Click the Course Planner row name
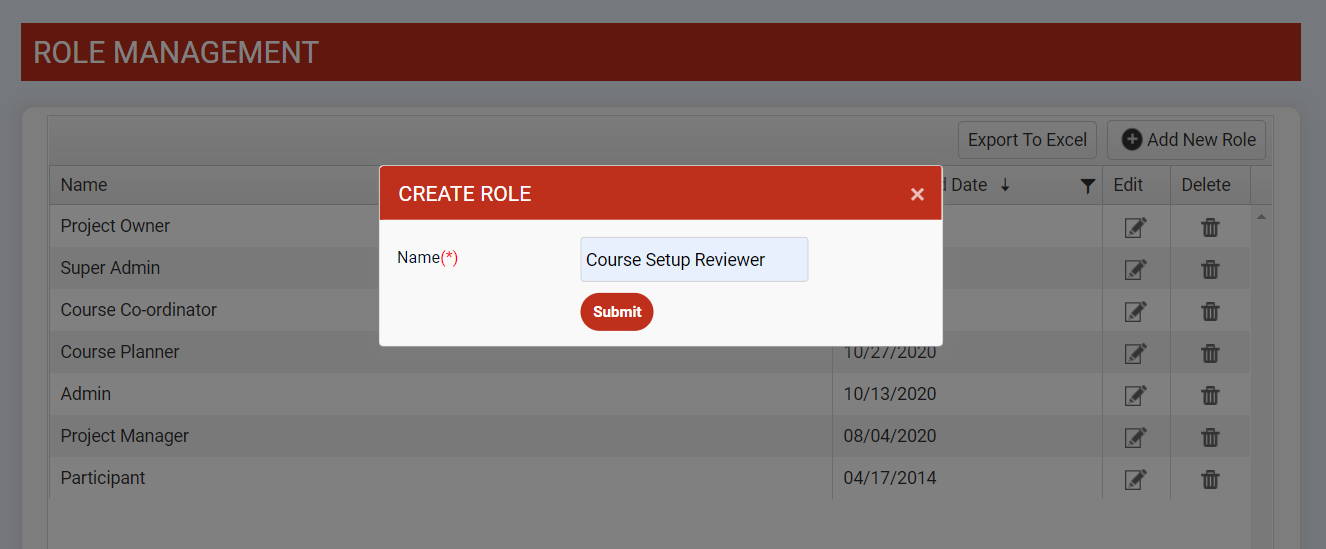Viewport: 1326px width, 549px height. click(x=120, y=352)
